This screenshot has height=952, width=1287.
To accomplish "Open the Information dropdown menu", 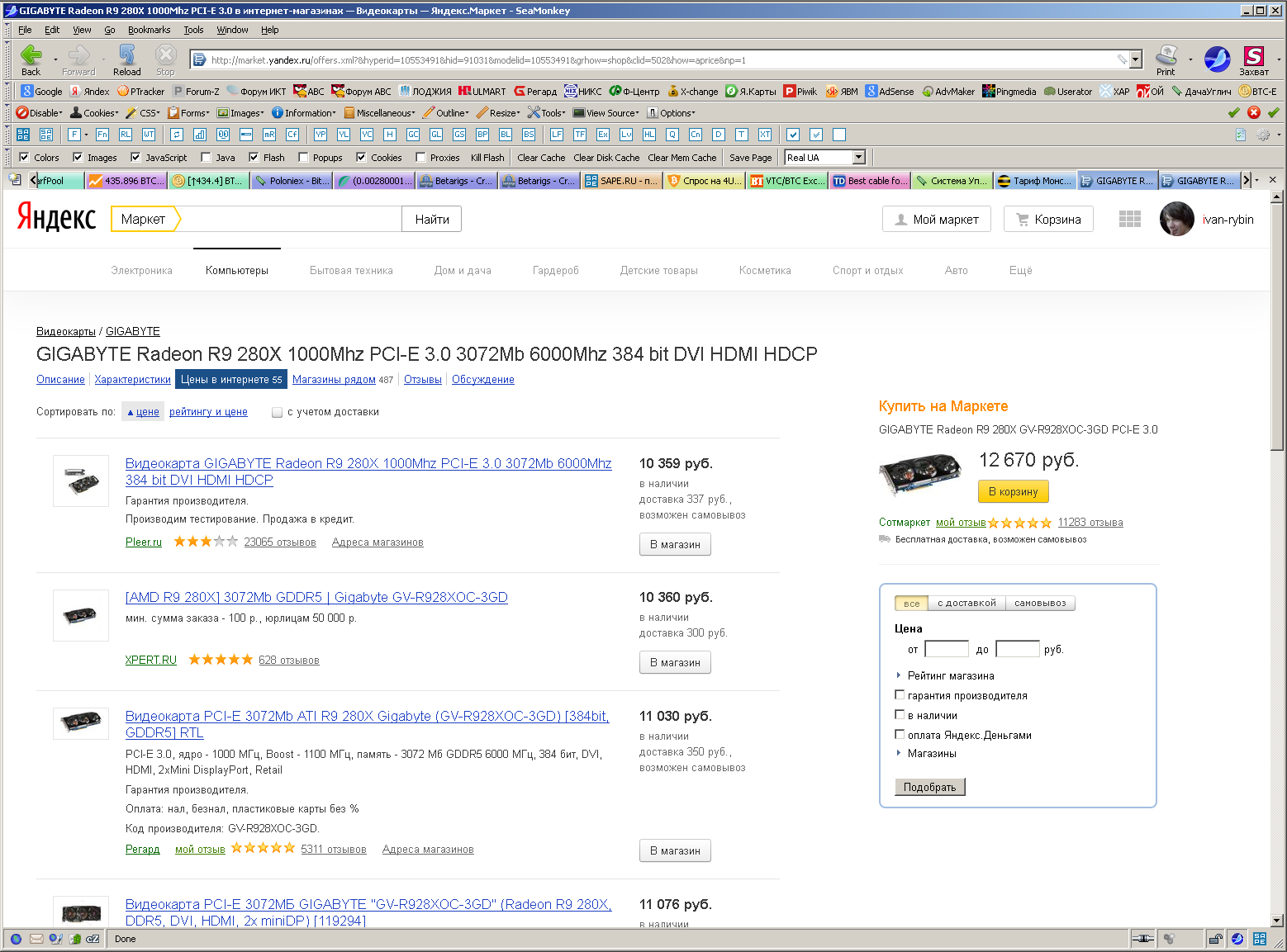I will [304, 113].
